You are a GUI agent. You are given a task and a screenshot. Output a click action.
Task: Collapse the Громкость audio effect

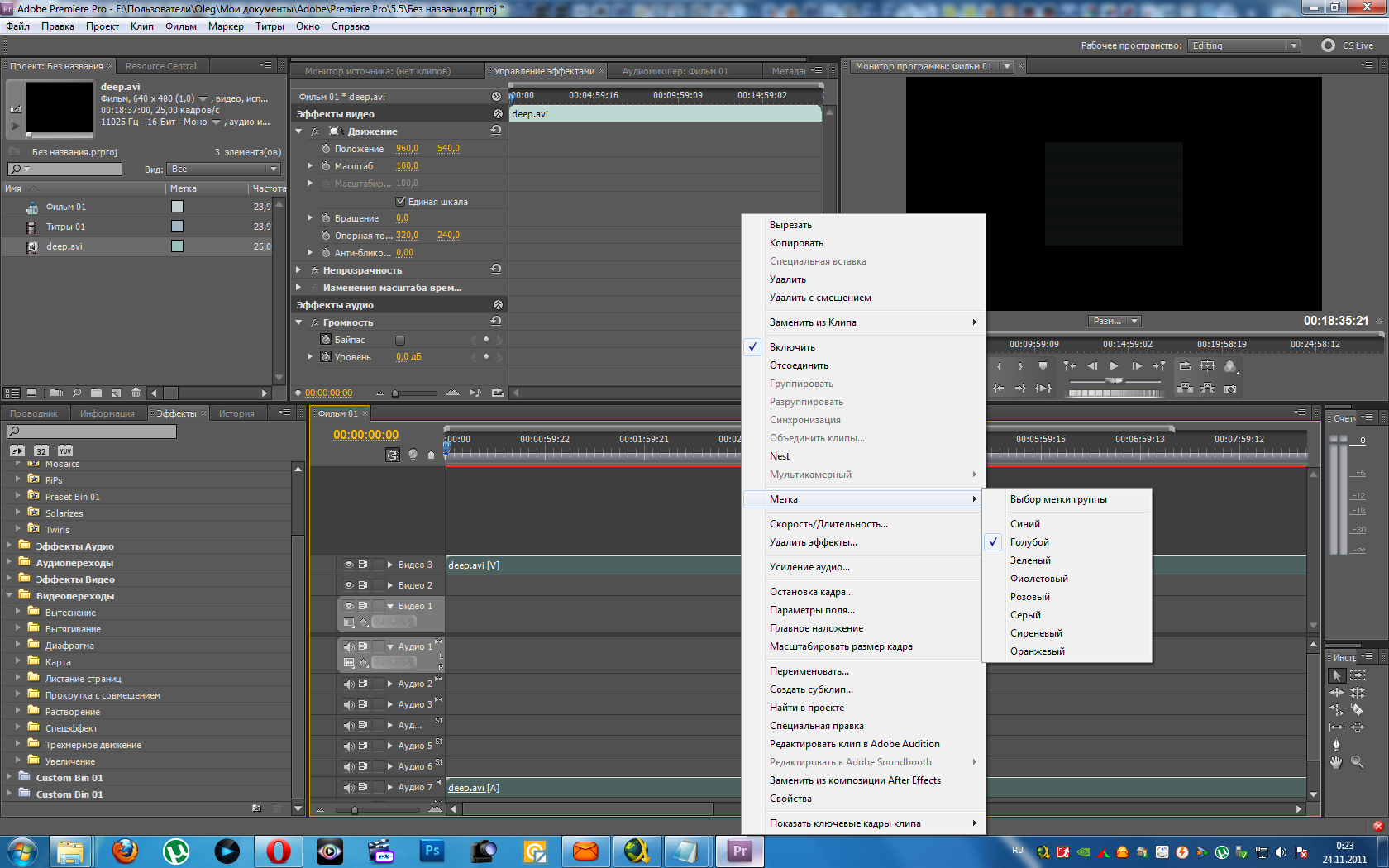(299, 322)
